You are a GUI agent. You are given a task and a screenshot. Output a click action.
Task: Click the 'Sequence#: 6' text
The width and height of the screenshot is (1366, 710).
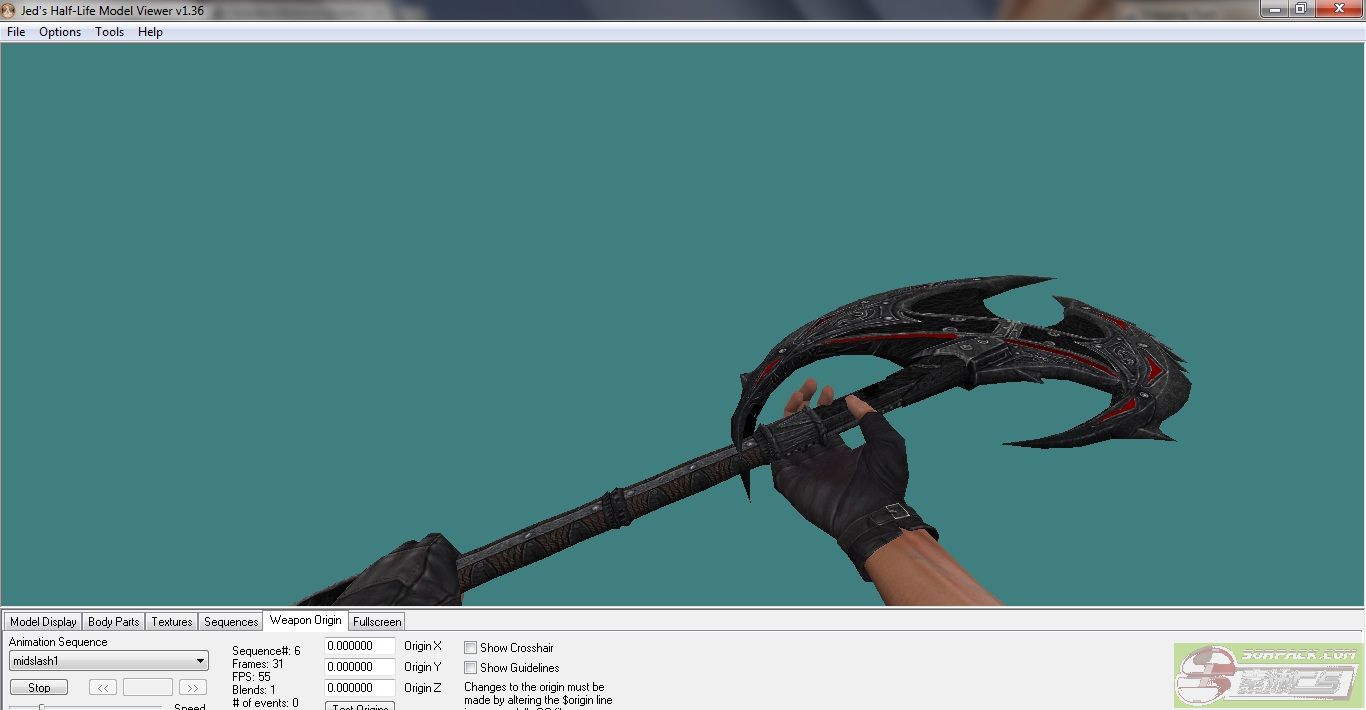tap(266, 651)
